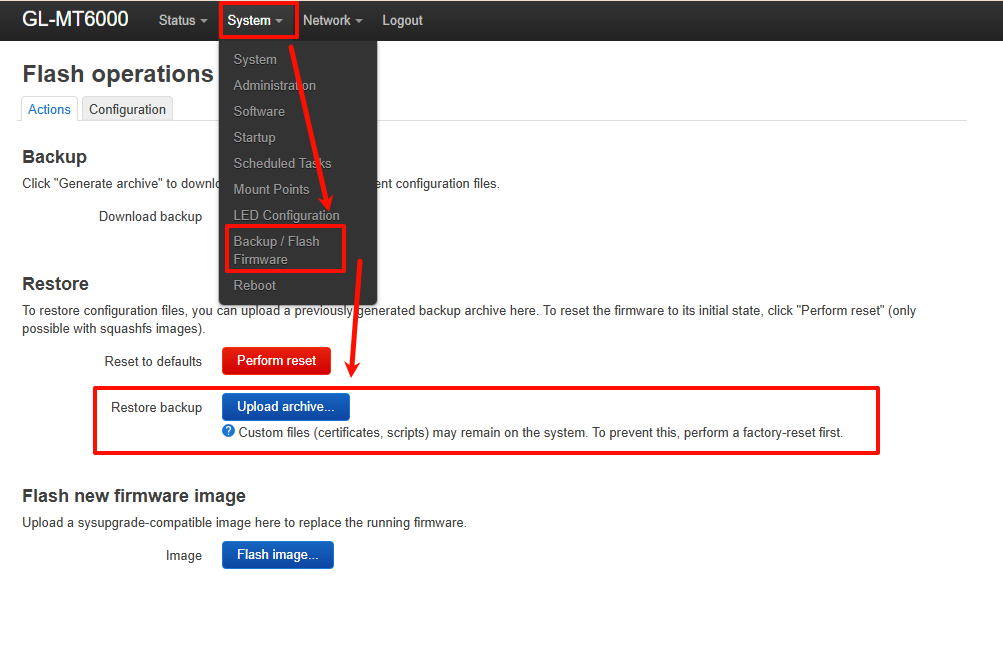Open the Status dropdown menu
The image size is (1003, 660).
point(183,20)
